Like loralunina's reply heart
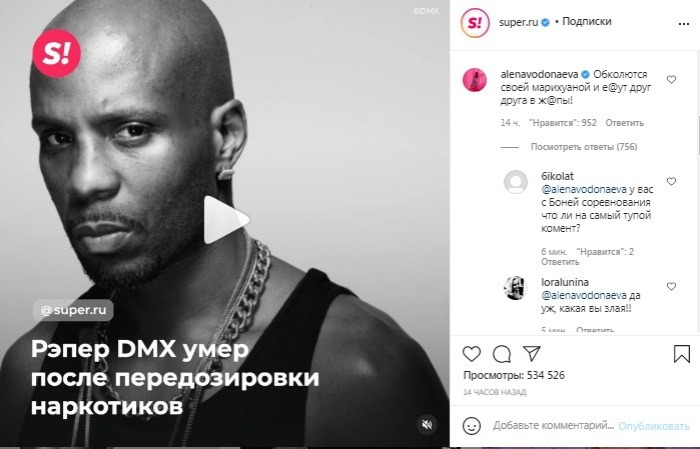Viewport: 700px width, 449px height. pos(671,287)
